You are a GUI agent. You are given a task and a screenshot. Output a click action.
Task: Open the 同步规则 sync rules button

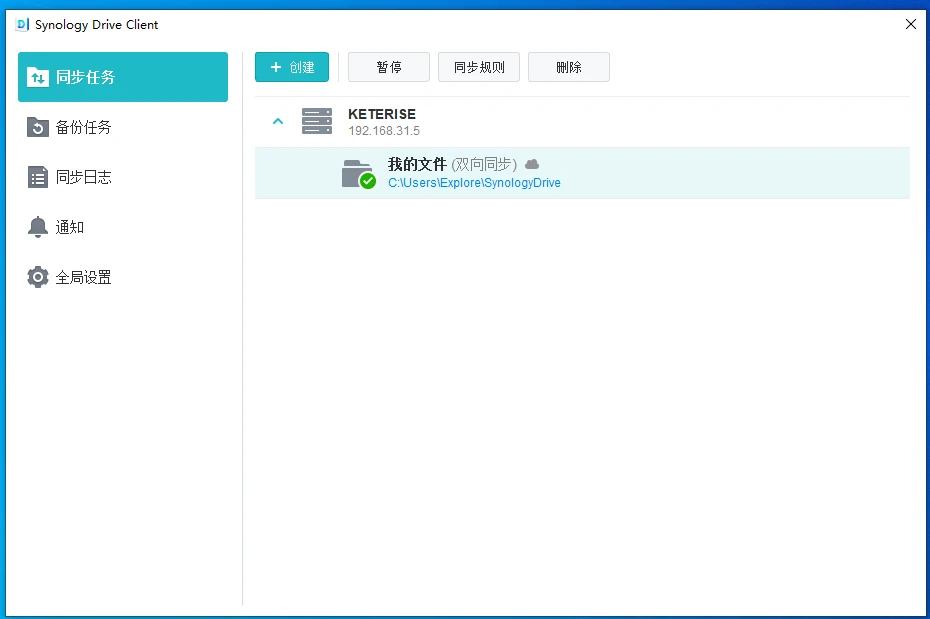point(479,67)
